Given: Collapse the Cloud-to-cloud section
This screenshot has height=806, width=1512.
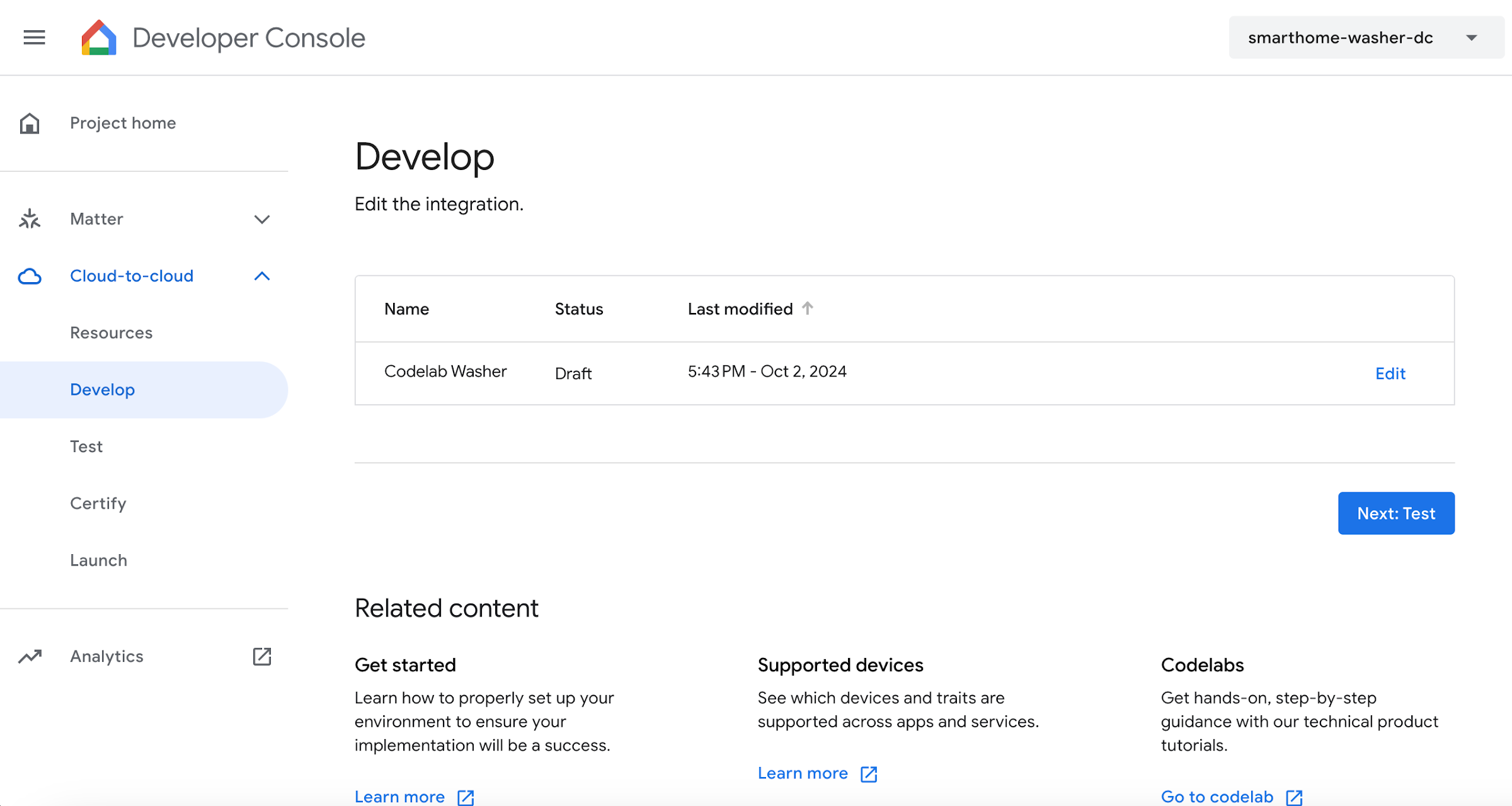Looking at the screenshot, I should tap(262, 275).
